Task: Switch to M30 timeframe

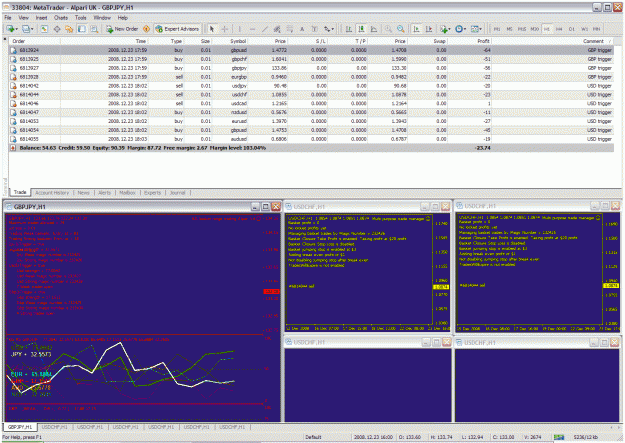Action: [x=535, y=29]
